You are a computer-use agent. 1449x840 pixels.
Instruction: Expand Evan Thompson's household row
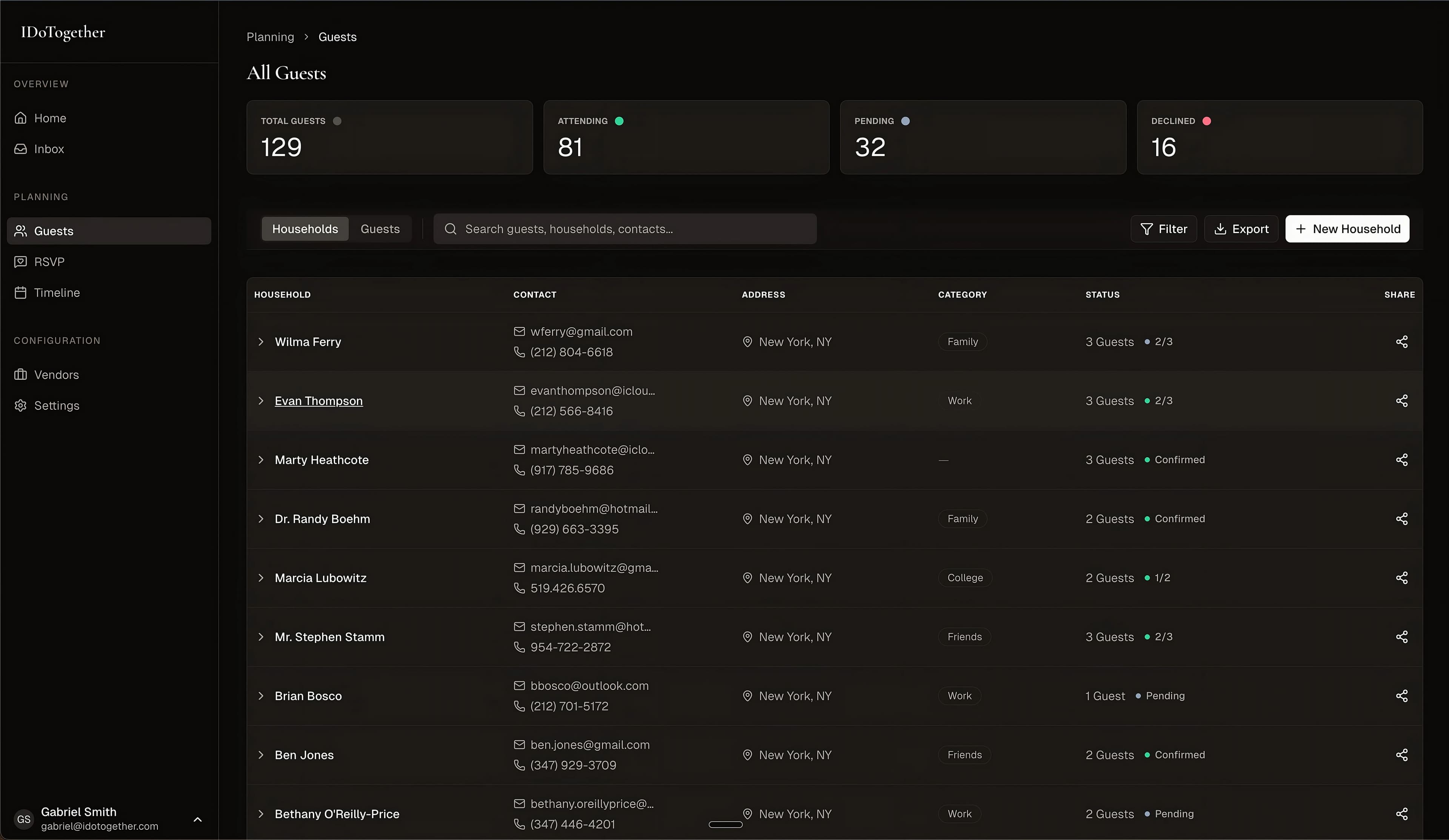click(x=261, y=401)
